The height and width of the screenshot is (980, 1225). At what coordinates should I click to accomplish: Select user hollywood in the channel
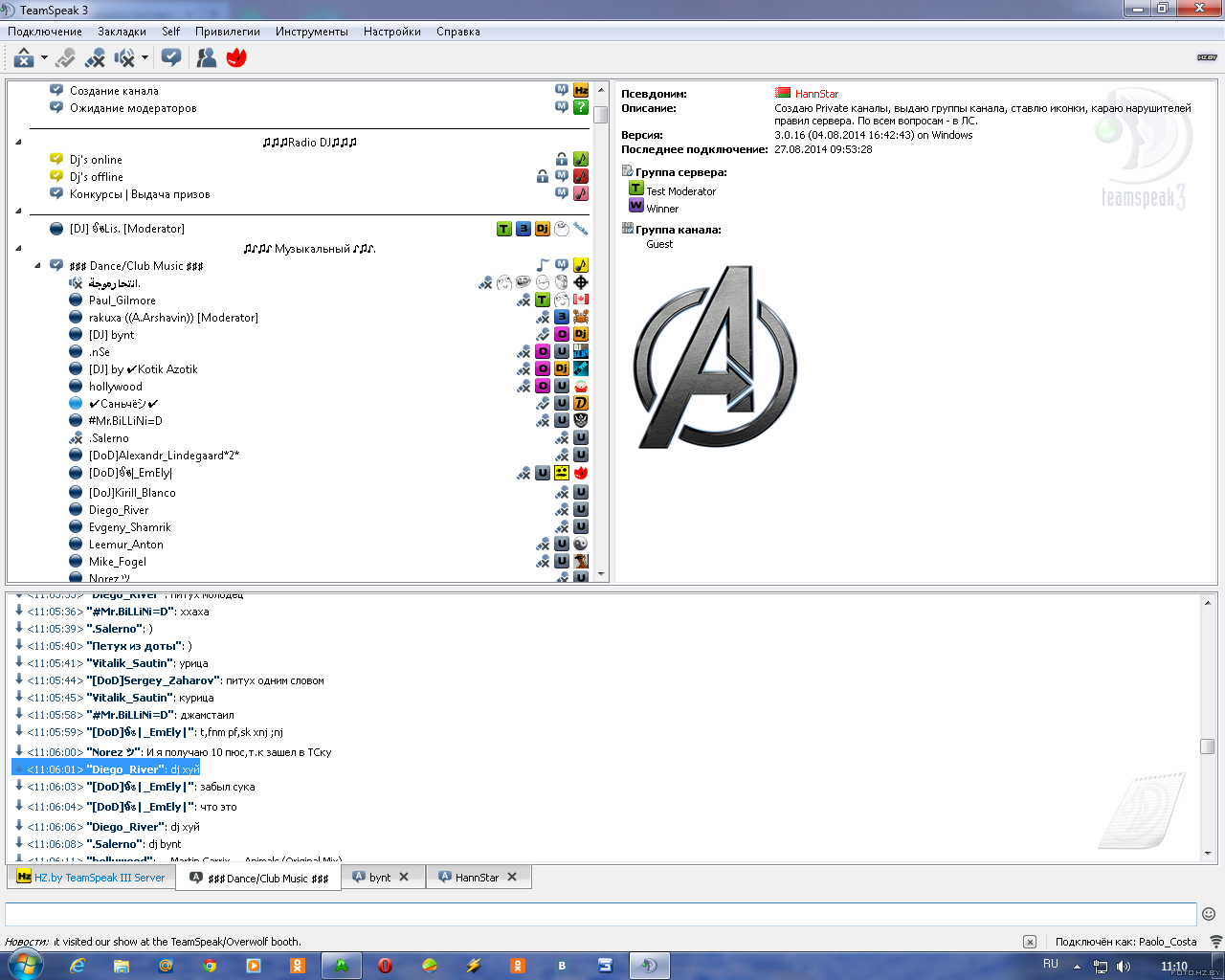[116, 387]
